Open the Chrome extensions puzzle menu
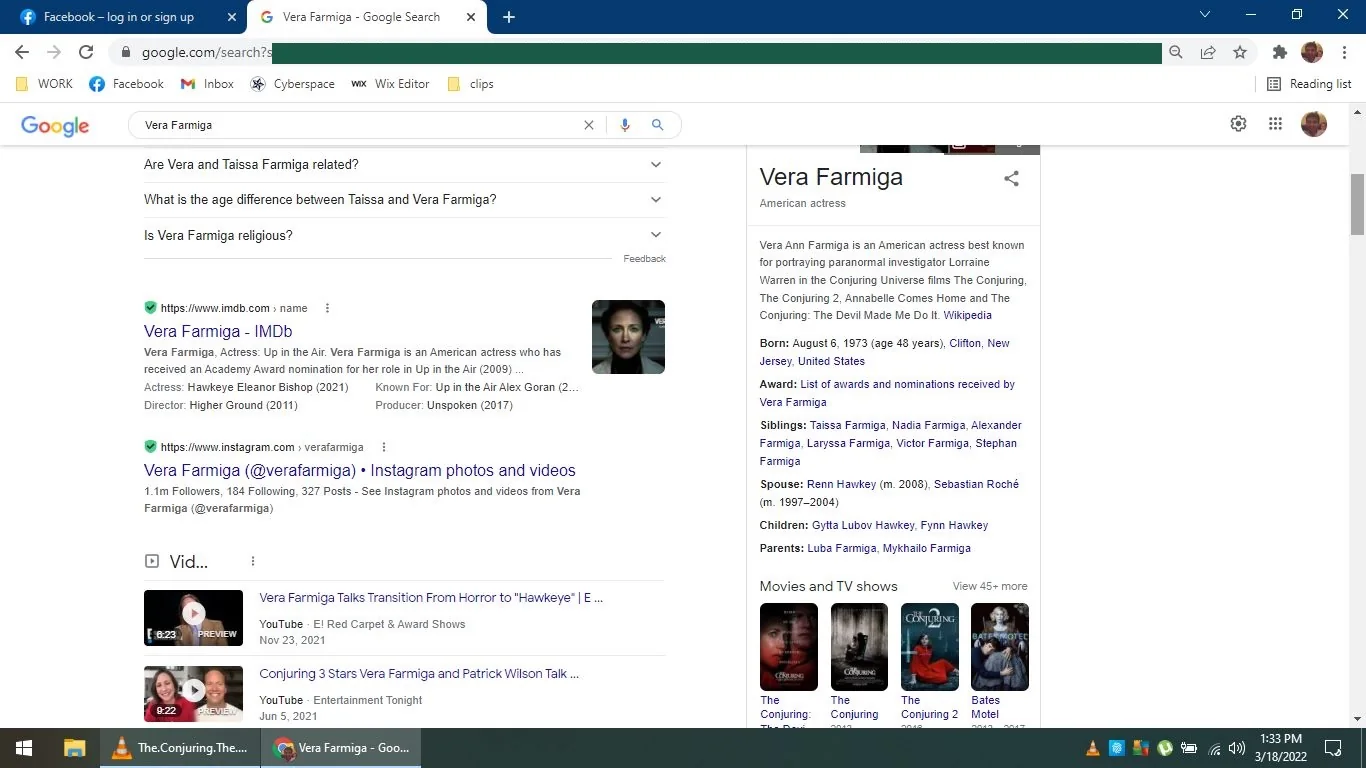The width and height of the screenshot is (1366, 768). (1279, 52)
